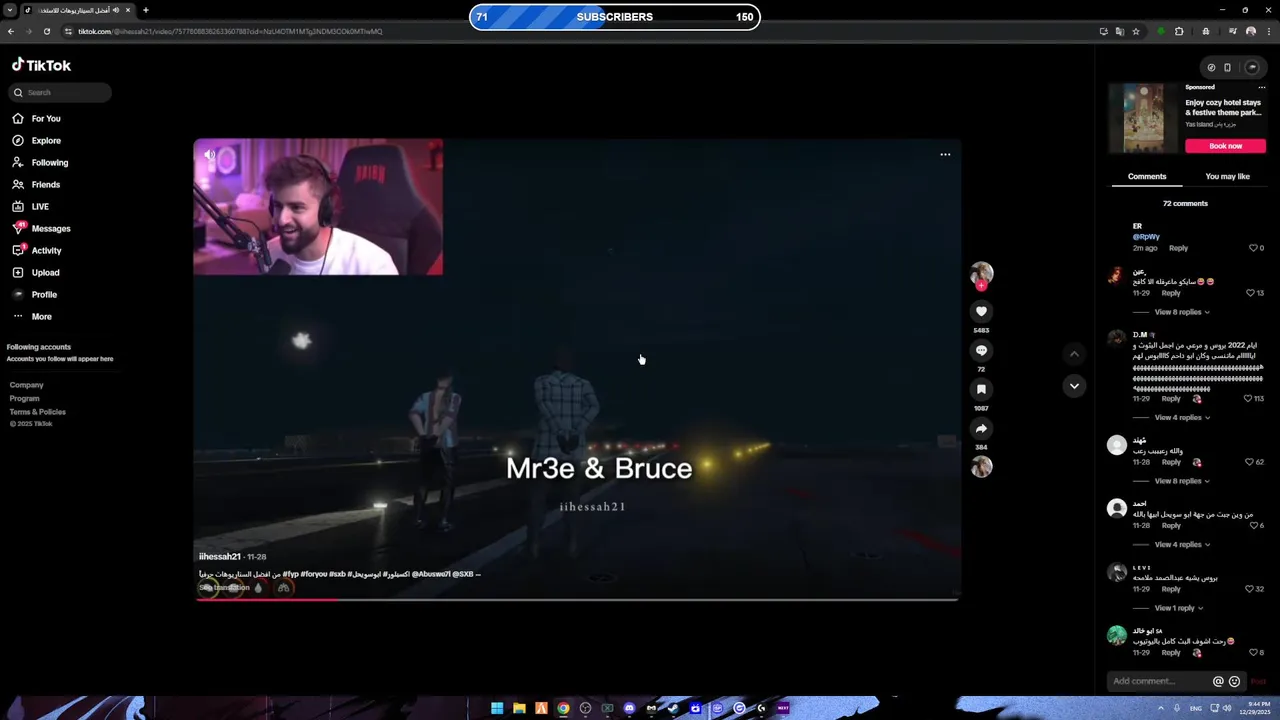Screen dimensions: 1280x720
Task: Open File Explorer from taskbar
Action: 519,708
